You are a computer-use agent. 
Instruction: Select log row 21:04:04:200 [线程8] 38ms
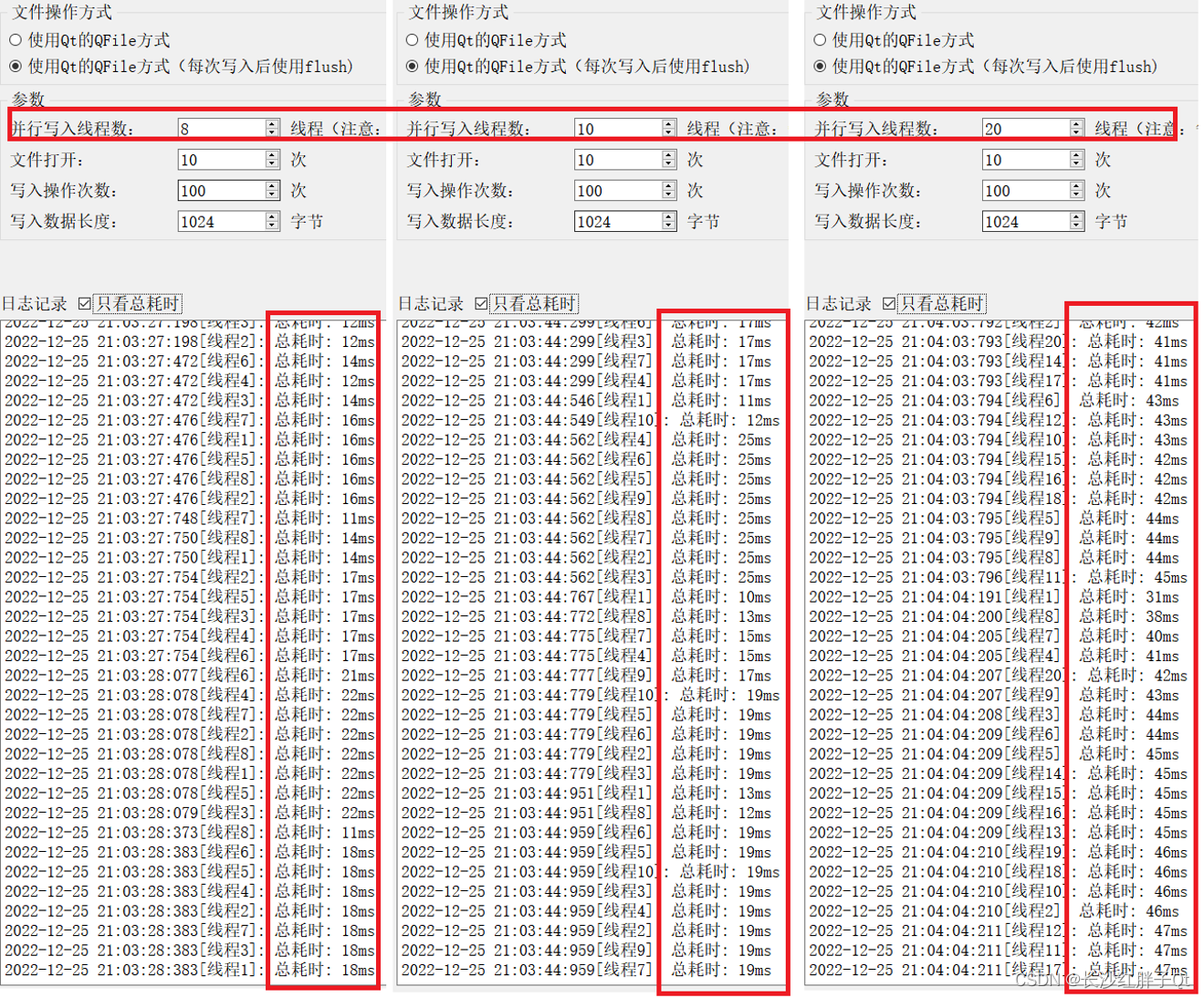(994, 616)
